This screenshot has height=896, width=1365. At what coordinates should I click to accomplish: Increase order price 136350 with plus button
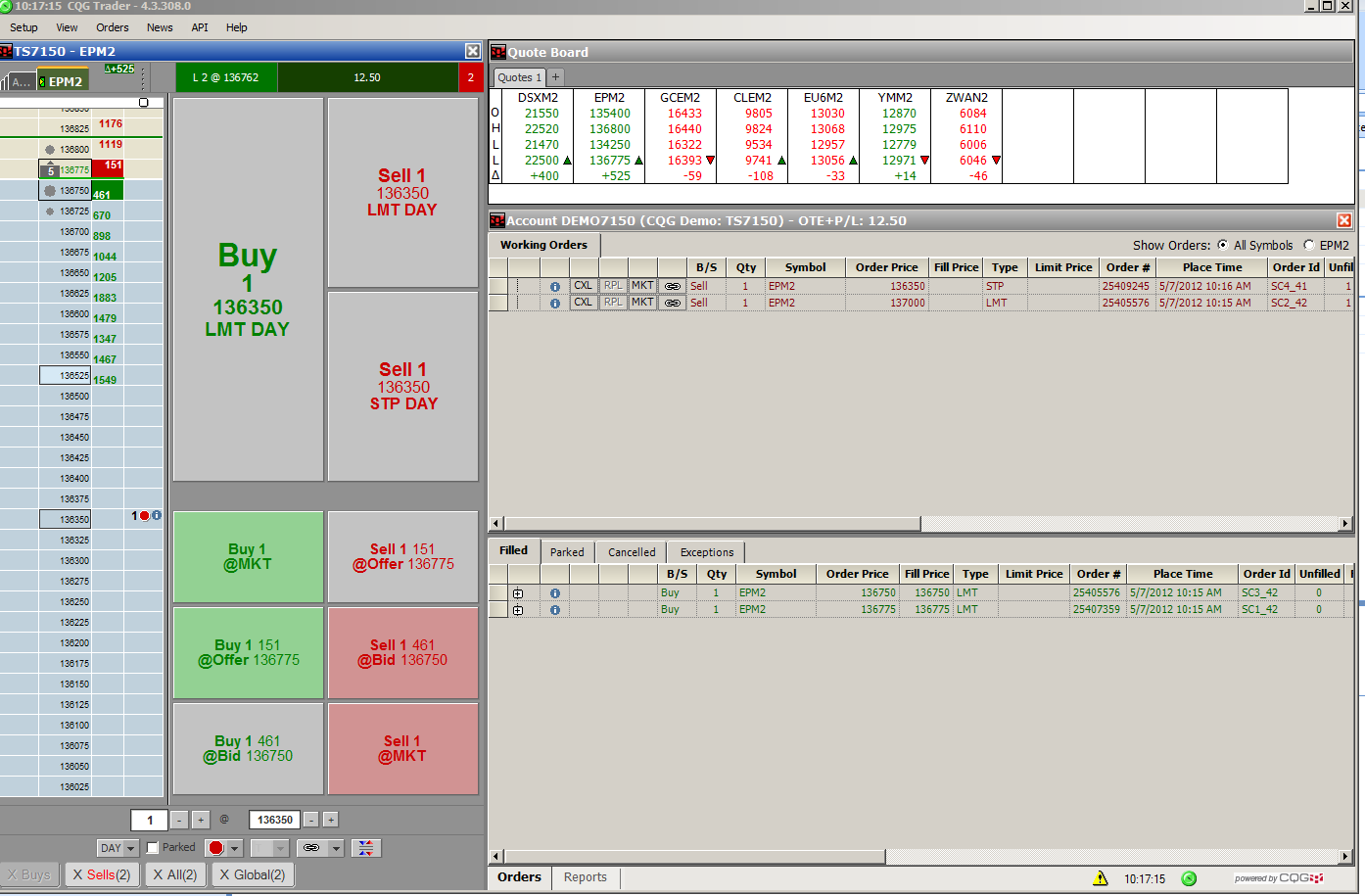tap(331, 820)
